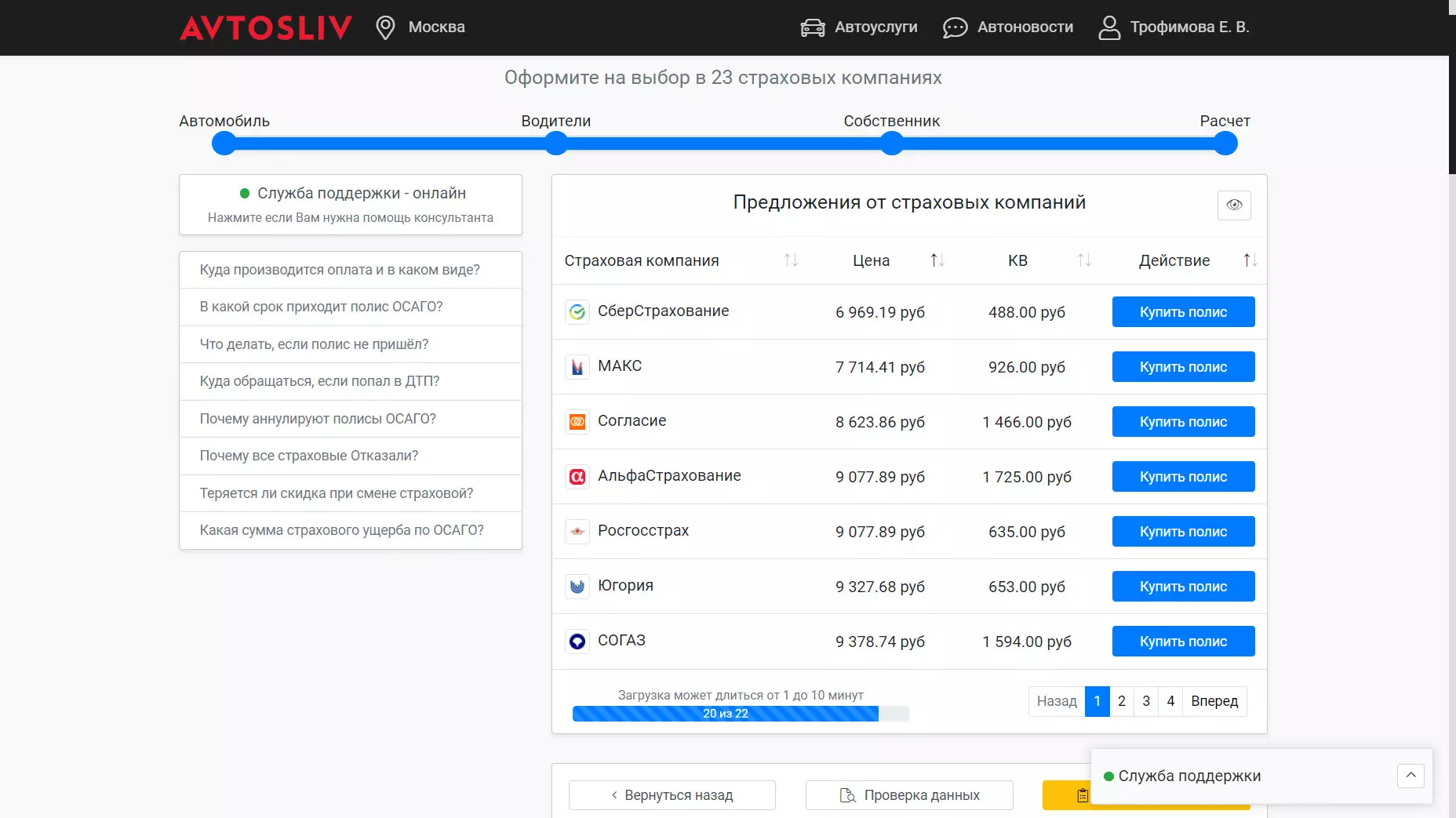Expand question Почему аннулируют полисы ОСАГО
This screenshot has height=818, width=1456.
tap(351, 419)
